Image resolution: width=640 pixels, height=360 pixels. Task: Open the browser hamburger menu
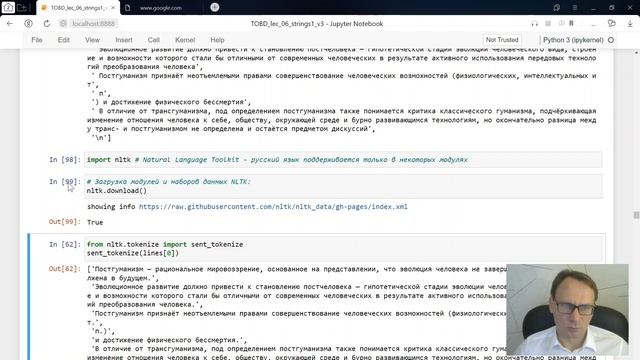[574, 8]
